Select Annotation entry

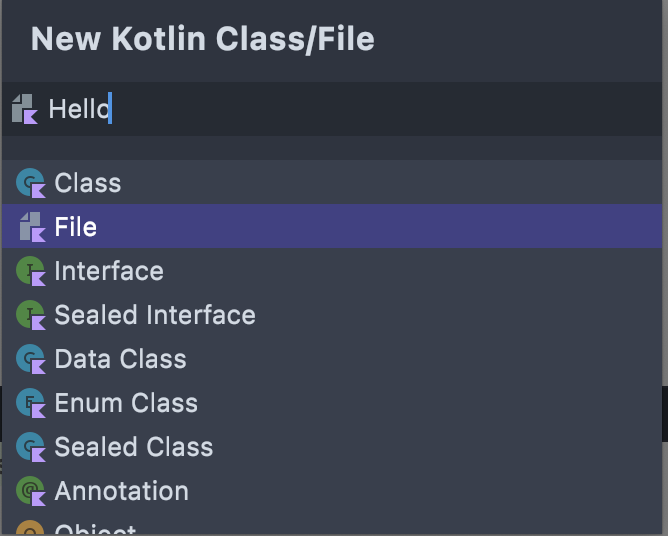[332, 490]
